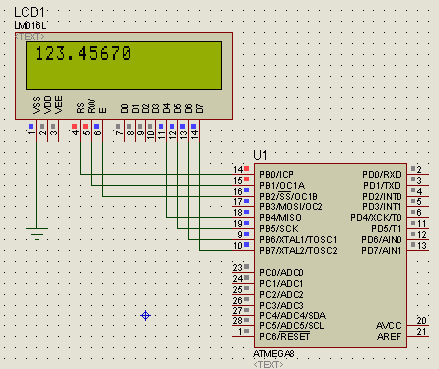
Task: Click the AVCC pin label
Action: [x=389, y=326]
